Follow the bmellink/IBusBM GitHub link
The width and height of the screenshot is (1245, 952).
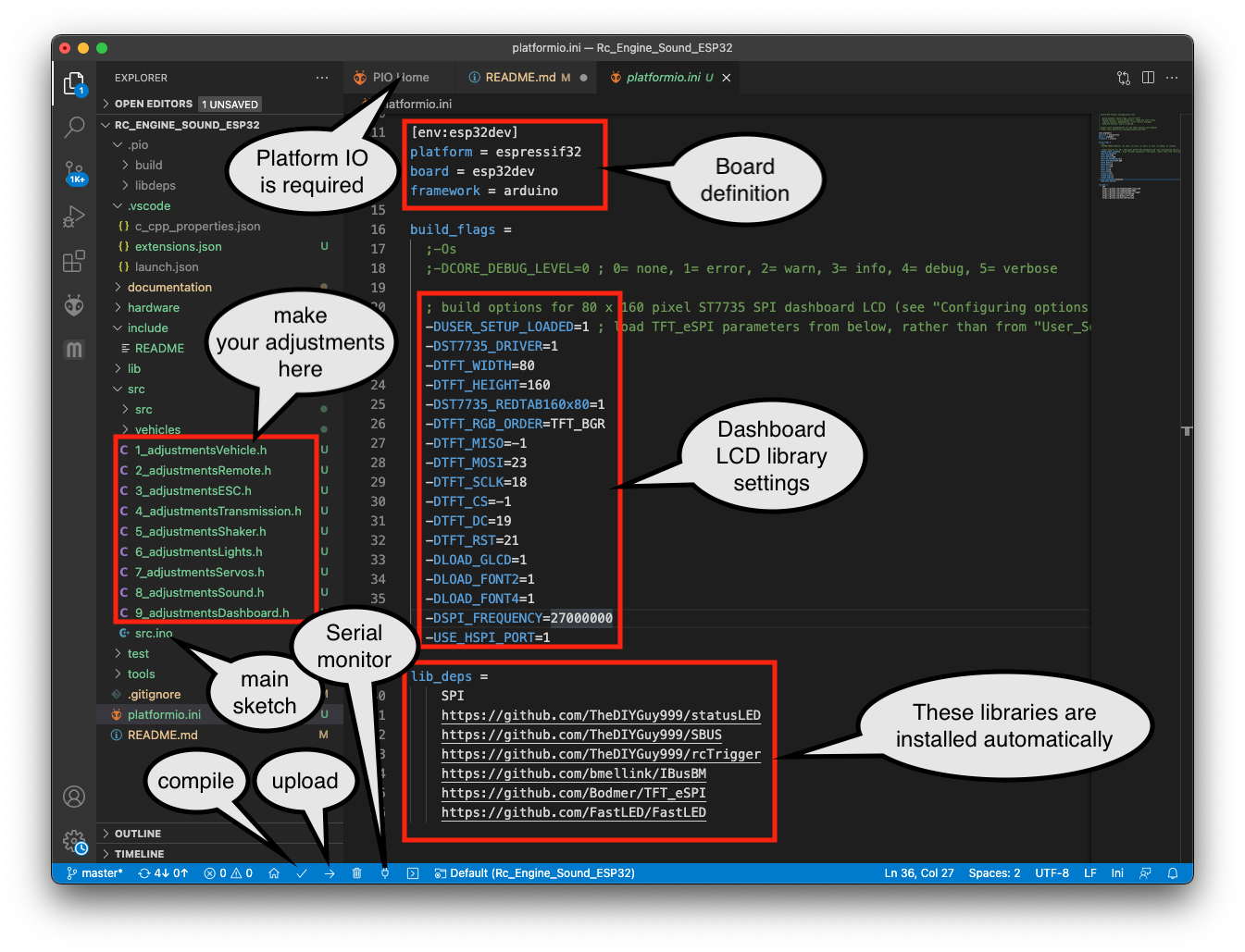pyautogui.click(x=574, y=773)
